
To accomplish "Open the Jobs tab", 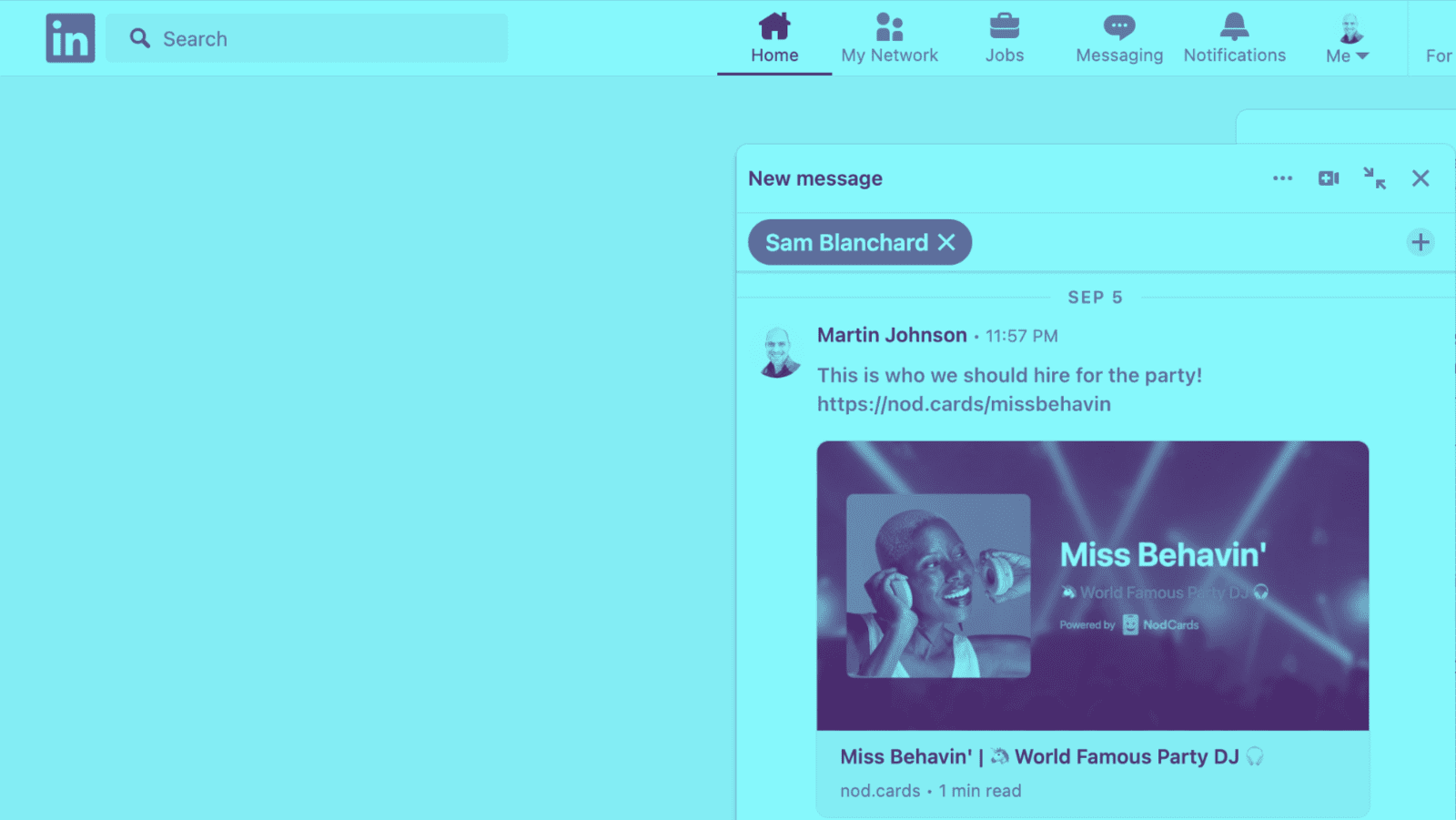I will (x=1005, y=38).
